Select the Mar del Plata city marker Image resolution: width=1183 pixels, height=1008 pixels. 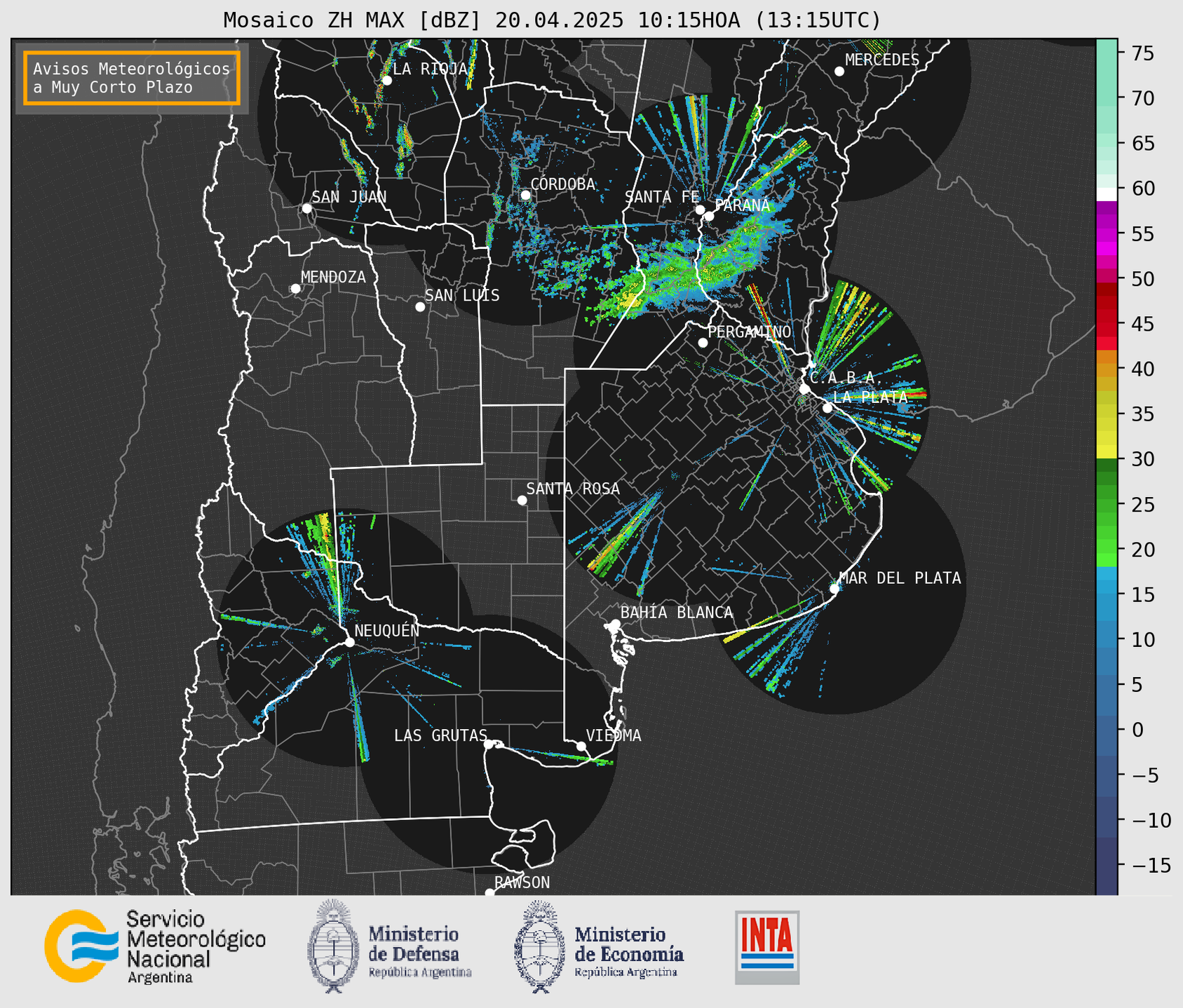(834, 588)
